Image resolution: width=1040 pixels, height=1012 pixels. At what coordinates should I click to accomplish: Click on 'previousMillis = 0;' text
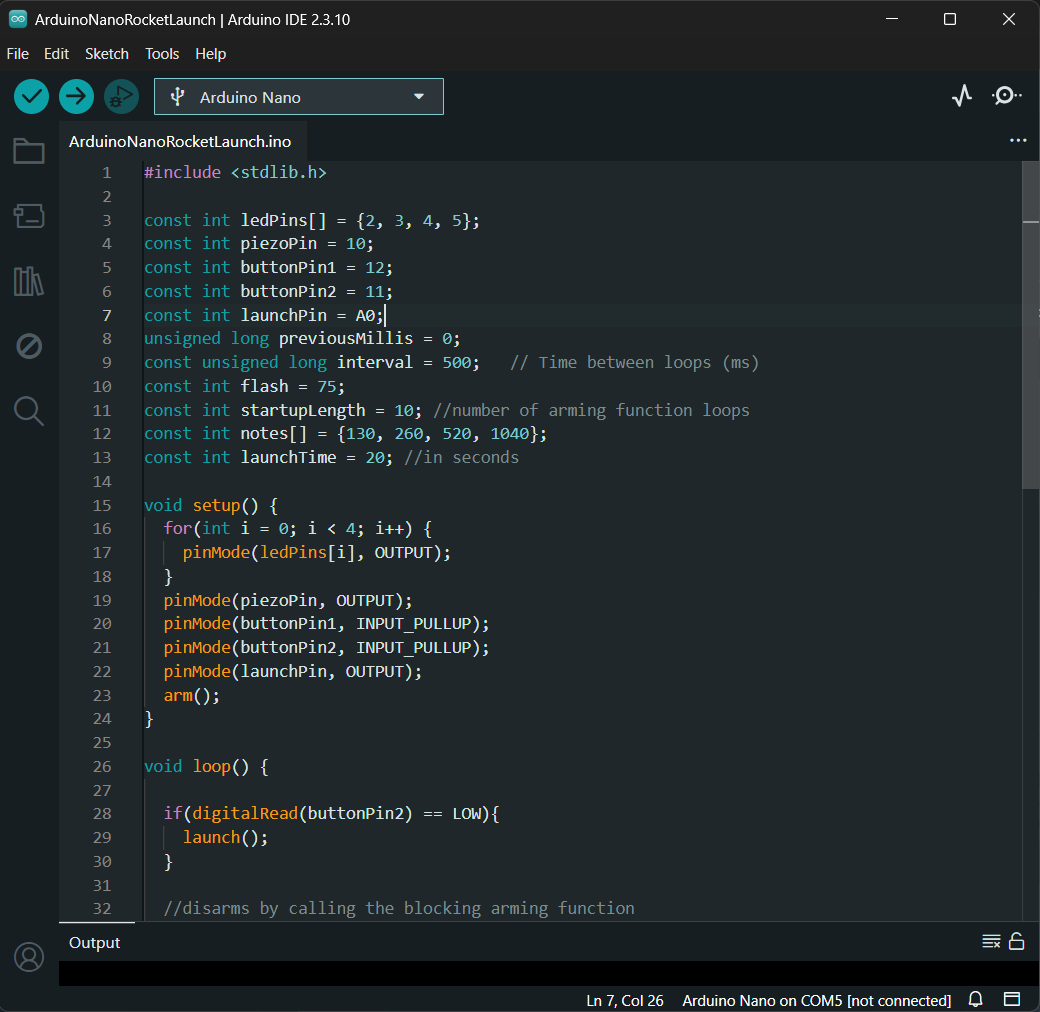pos(369,339)
